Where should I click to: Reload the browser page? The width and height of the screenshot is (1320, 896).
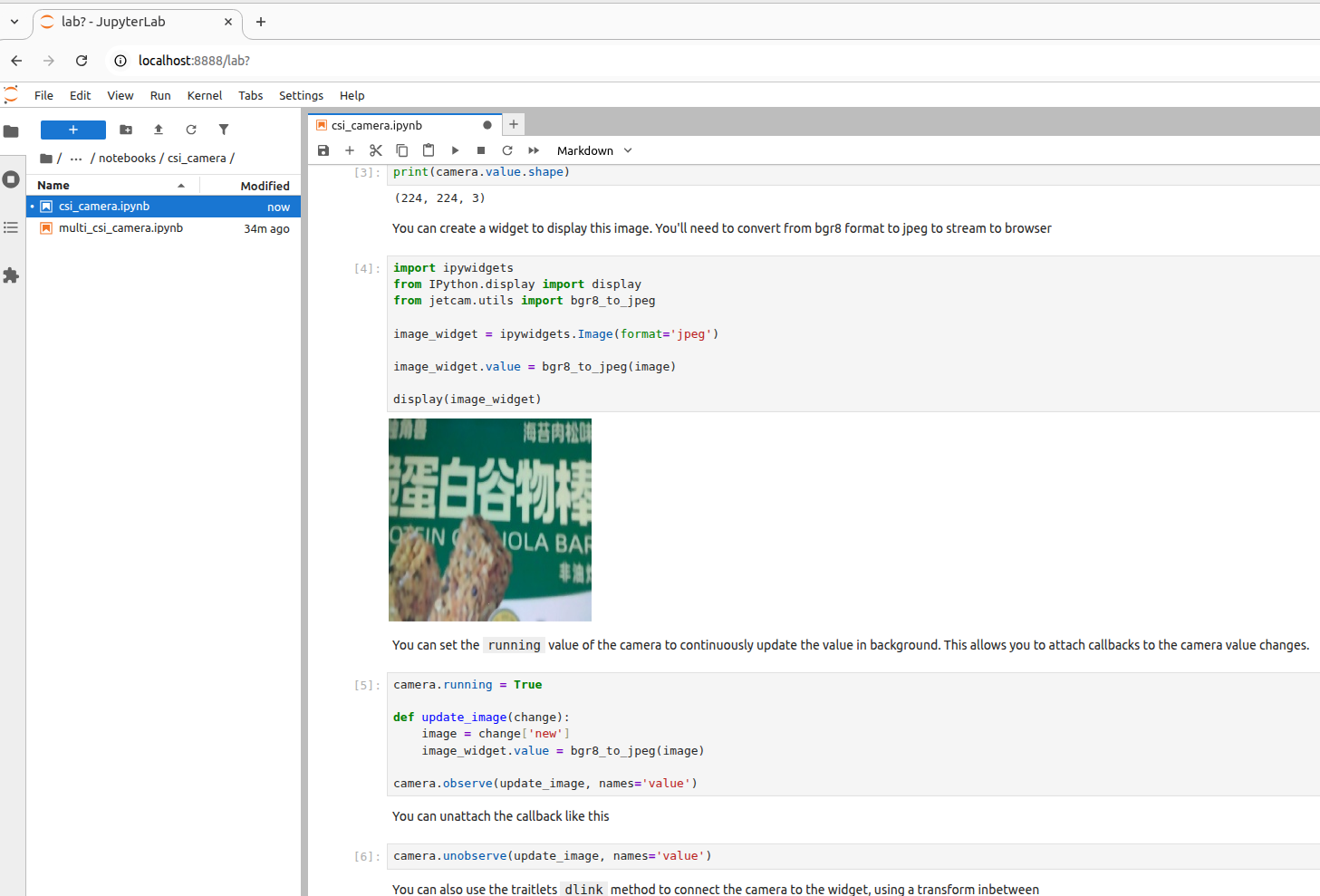(82, 61)
